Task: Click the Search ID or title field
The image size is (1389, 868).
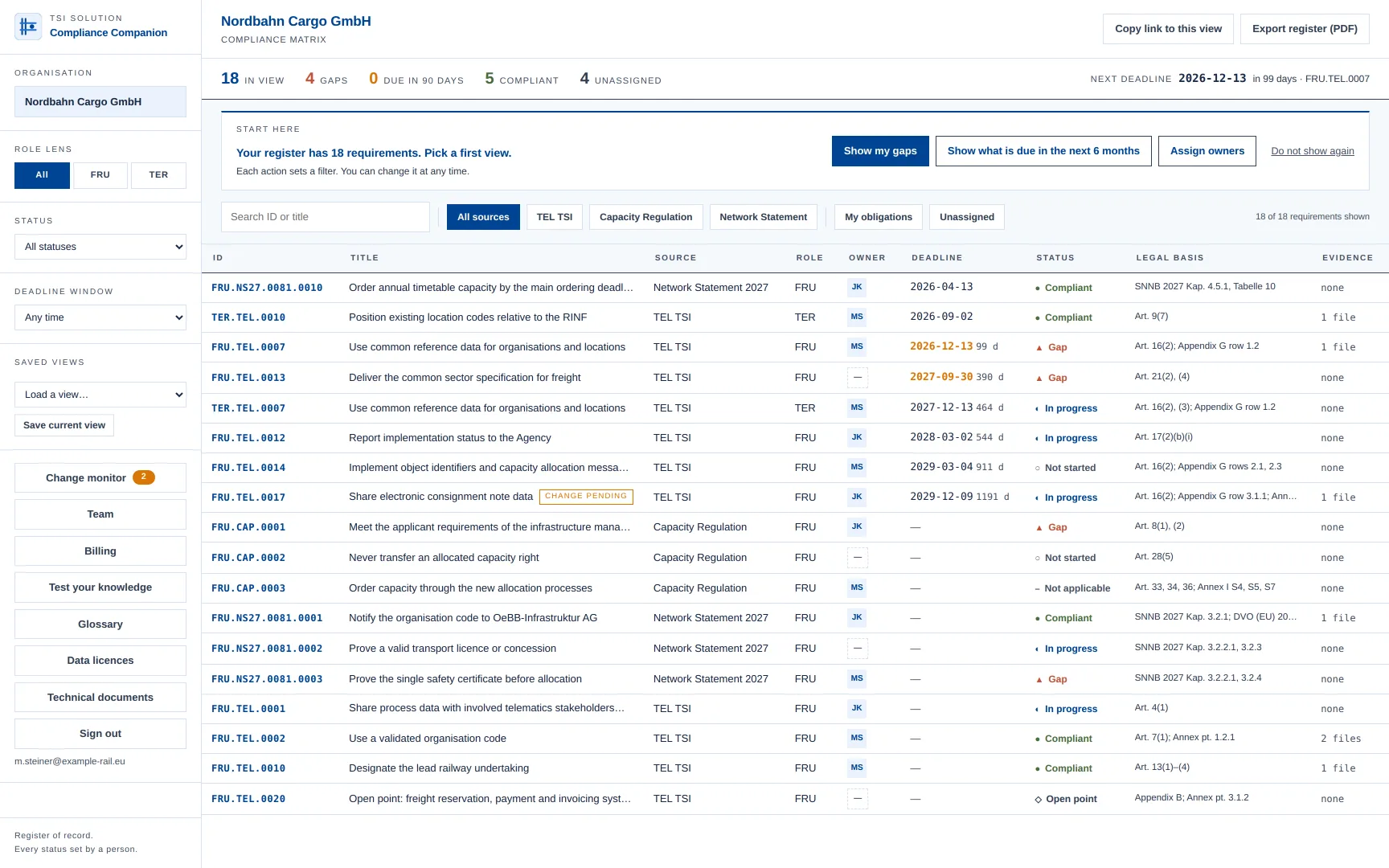Action: click(x=326, y=217)
